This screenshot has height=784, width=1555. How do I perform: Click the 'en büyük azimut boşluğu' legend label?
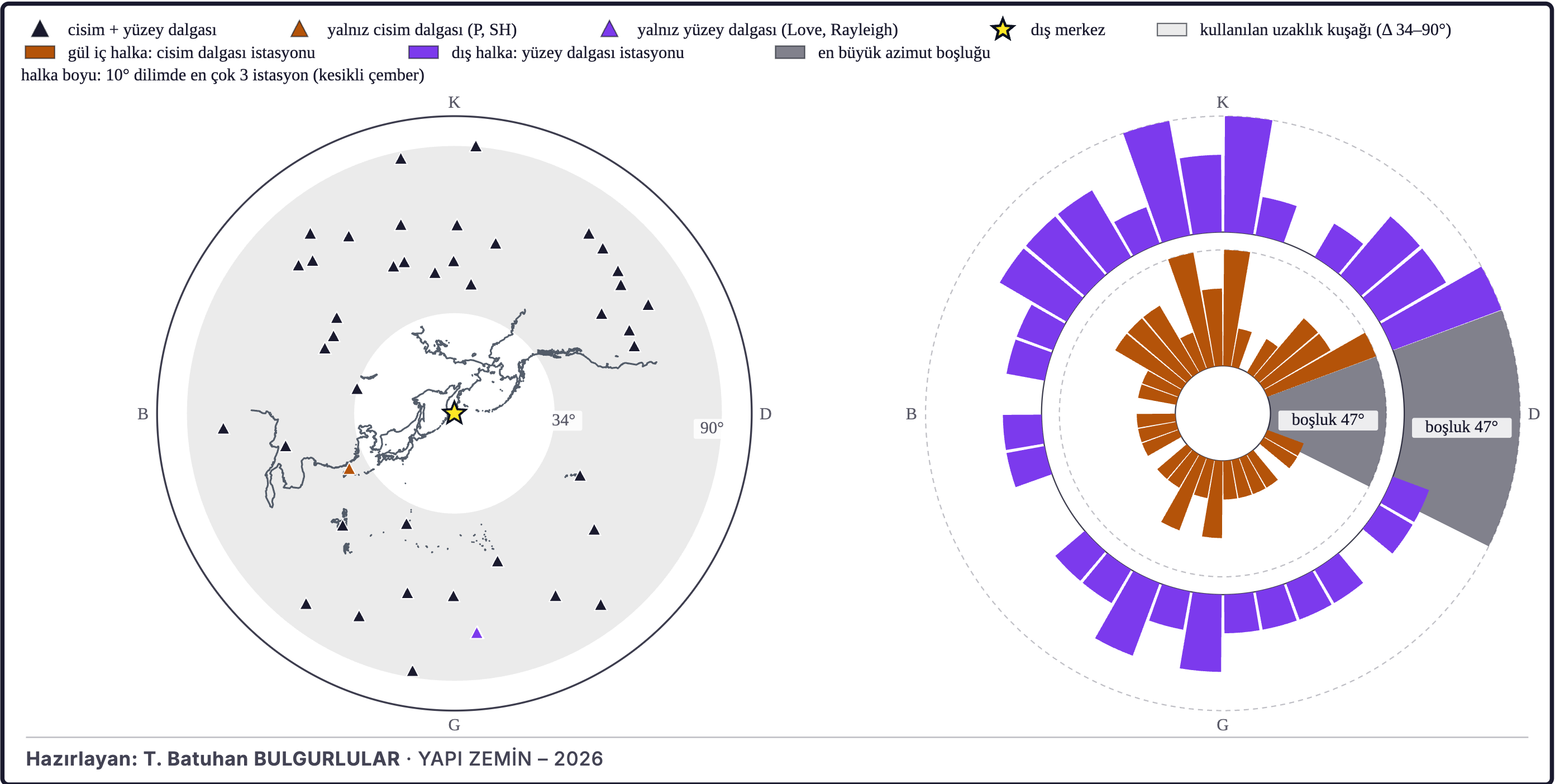904,52
